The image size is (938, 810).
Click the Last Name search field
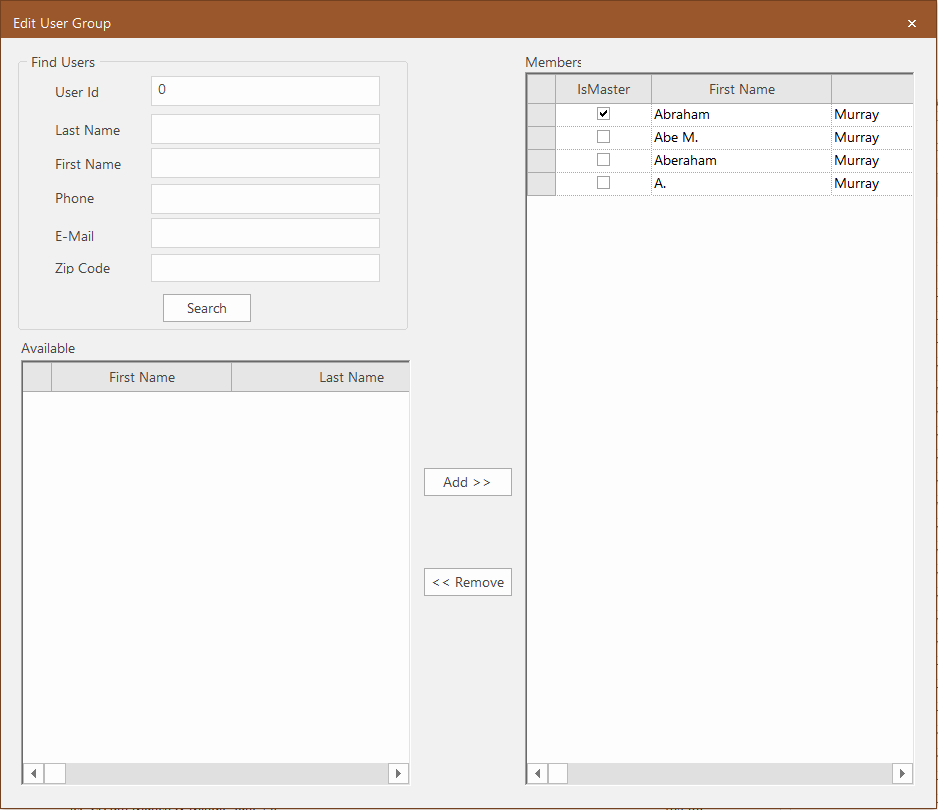point(265,128)
